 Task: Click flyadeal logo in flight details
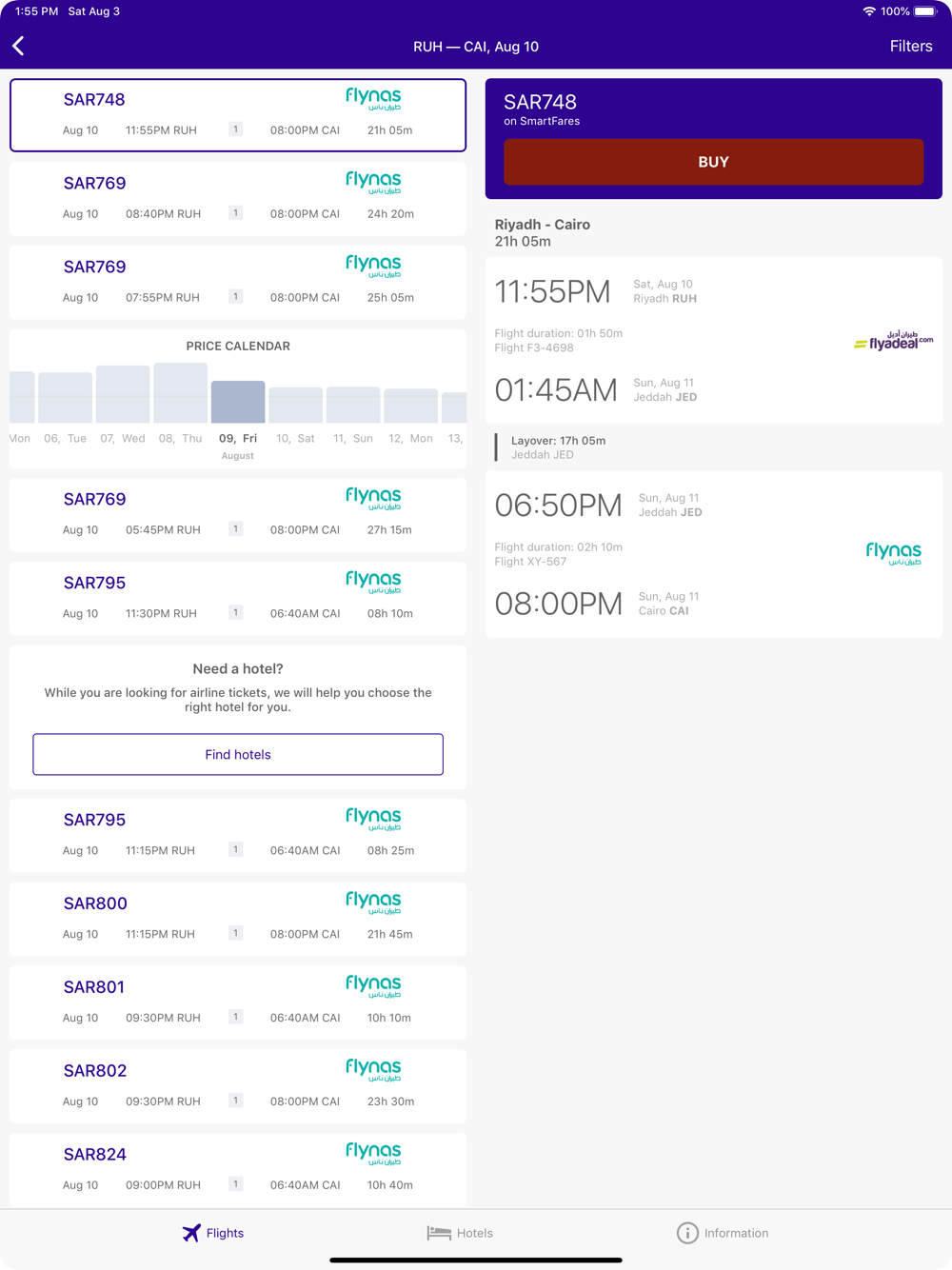893,342
